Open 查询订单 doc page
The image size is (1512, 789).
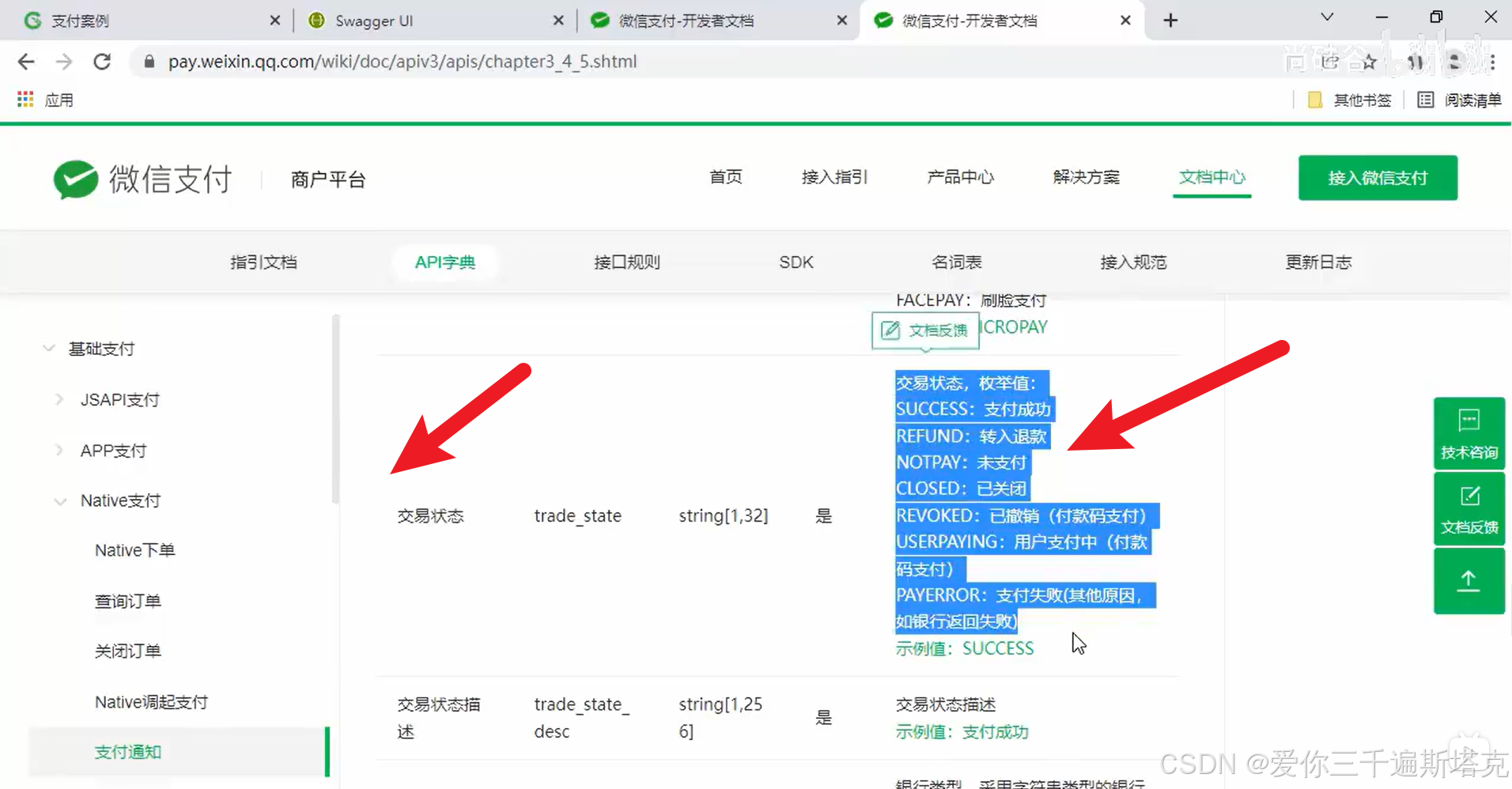(x=127, y=602)
